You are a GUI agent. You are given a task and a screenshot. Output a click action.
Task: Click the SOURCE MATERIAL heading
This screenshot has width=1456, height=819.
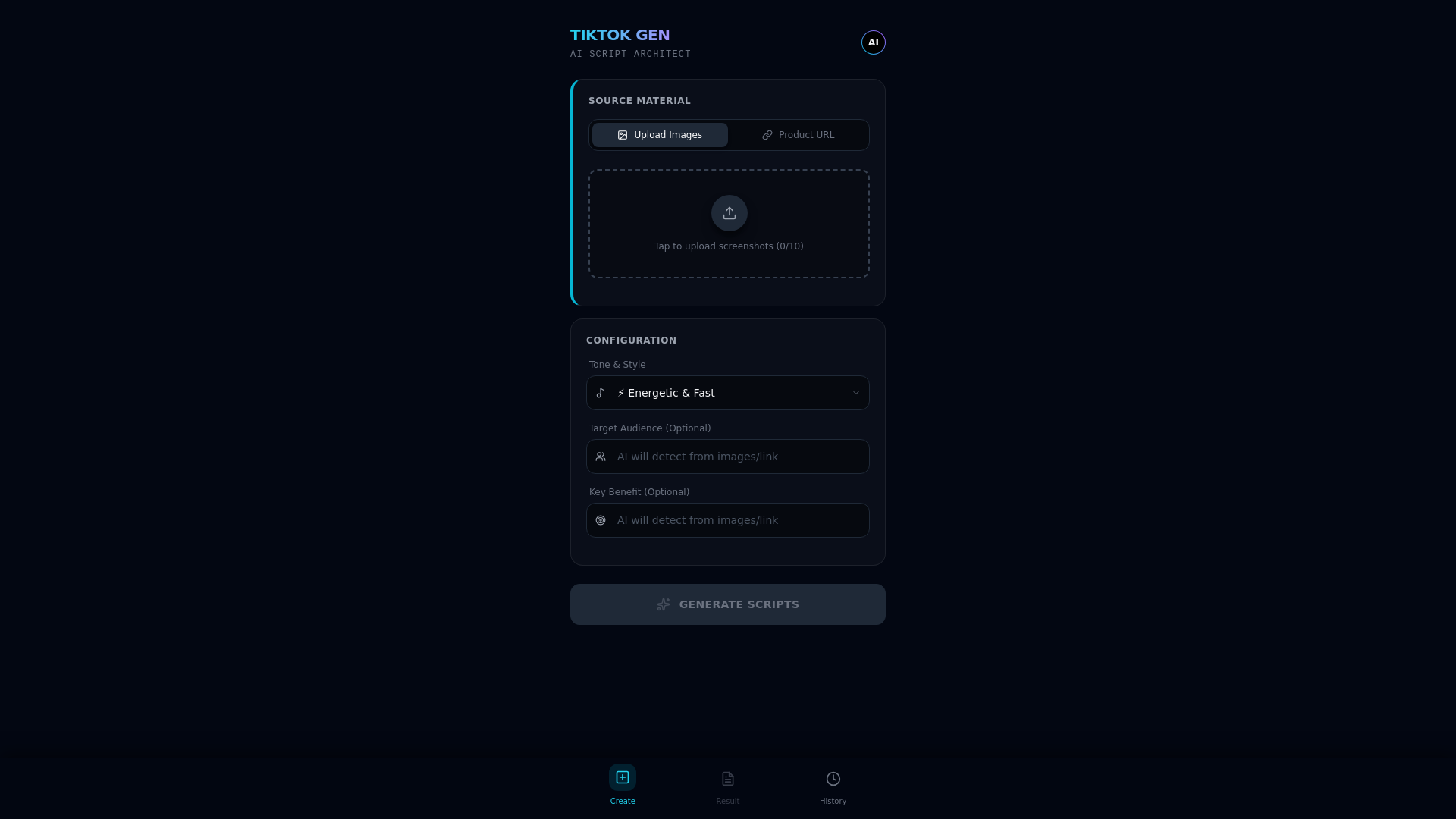click(639, 101)
